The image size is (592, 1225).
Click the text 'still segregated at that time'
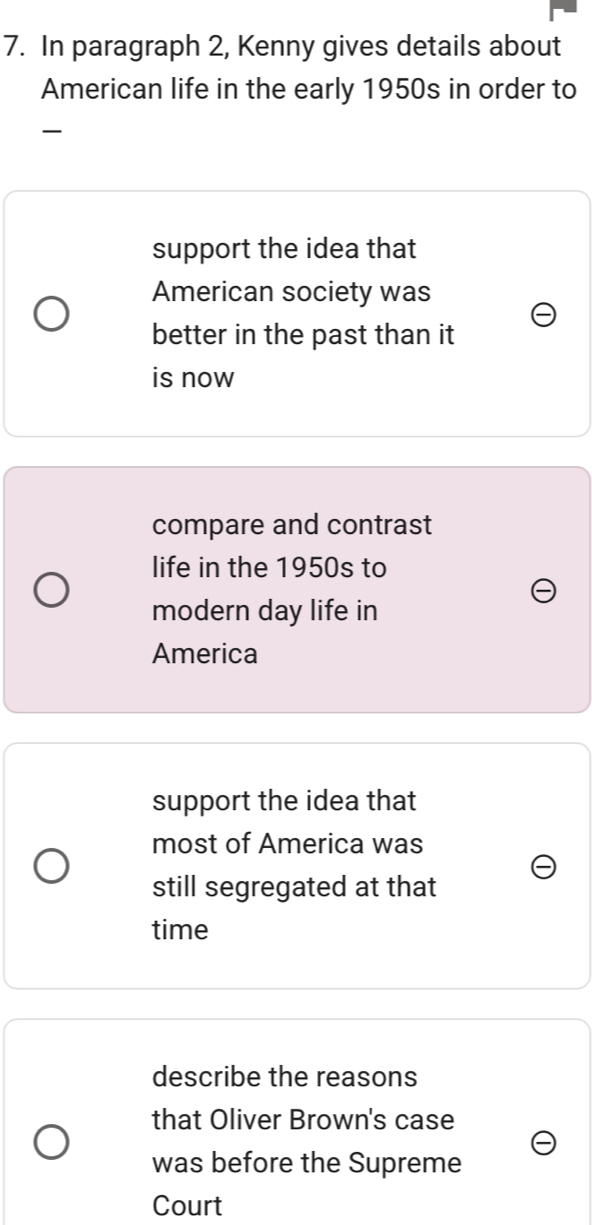294,909
